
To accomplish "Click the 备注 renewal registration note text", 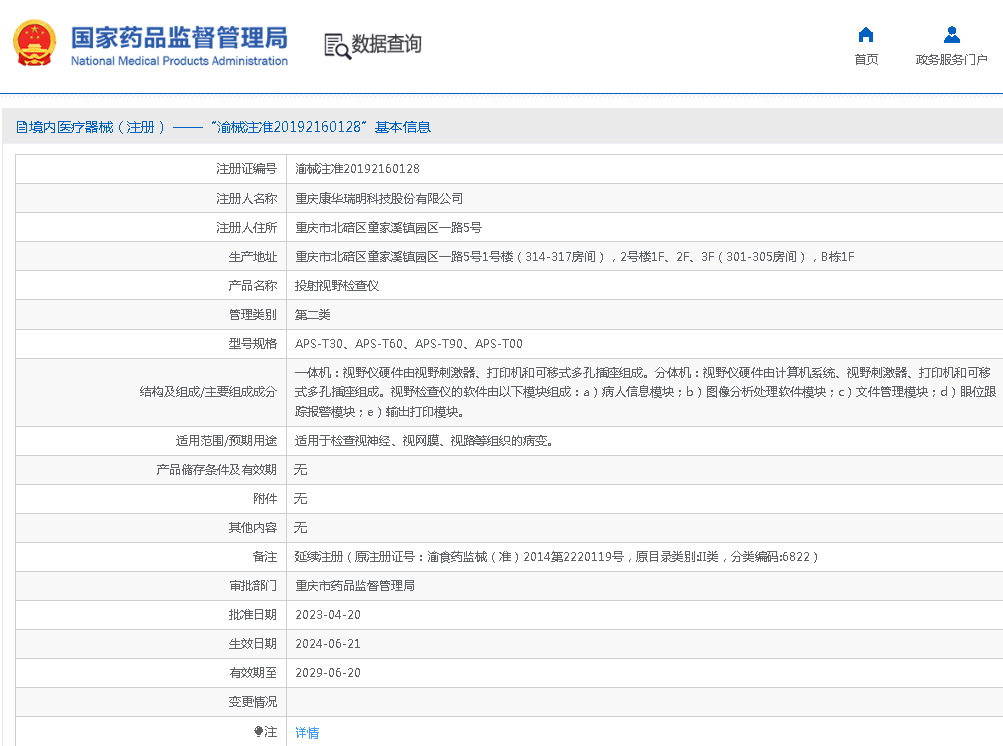I will [556, 557].
